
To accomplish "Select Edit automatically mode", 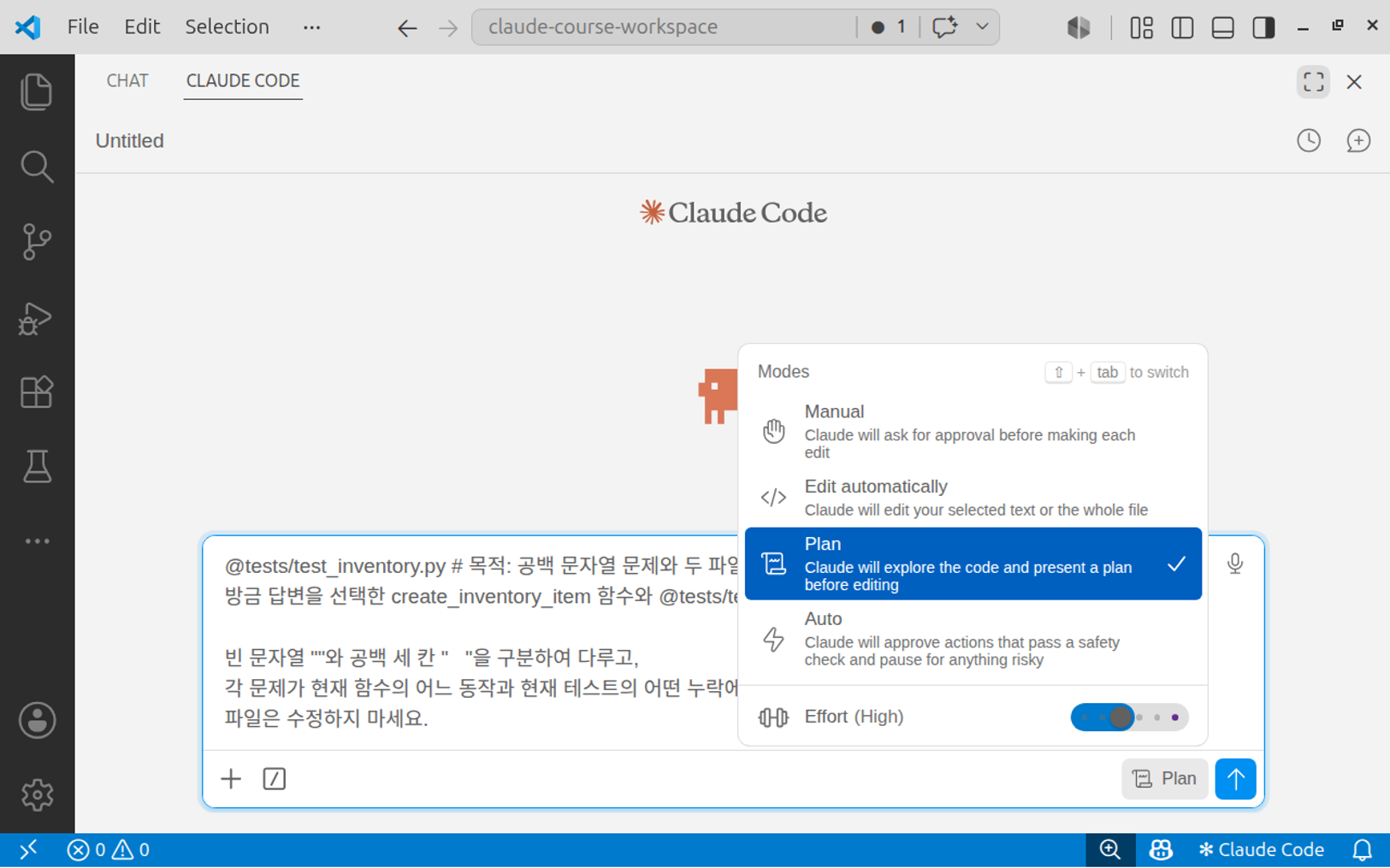I will [973, 498].
